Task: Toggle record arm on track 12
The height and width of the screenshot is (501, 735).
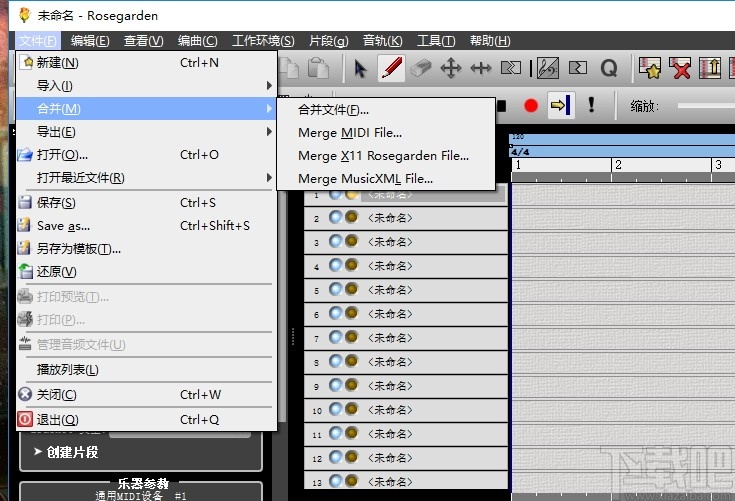Action: pos(352,457)
